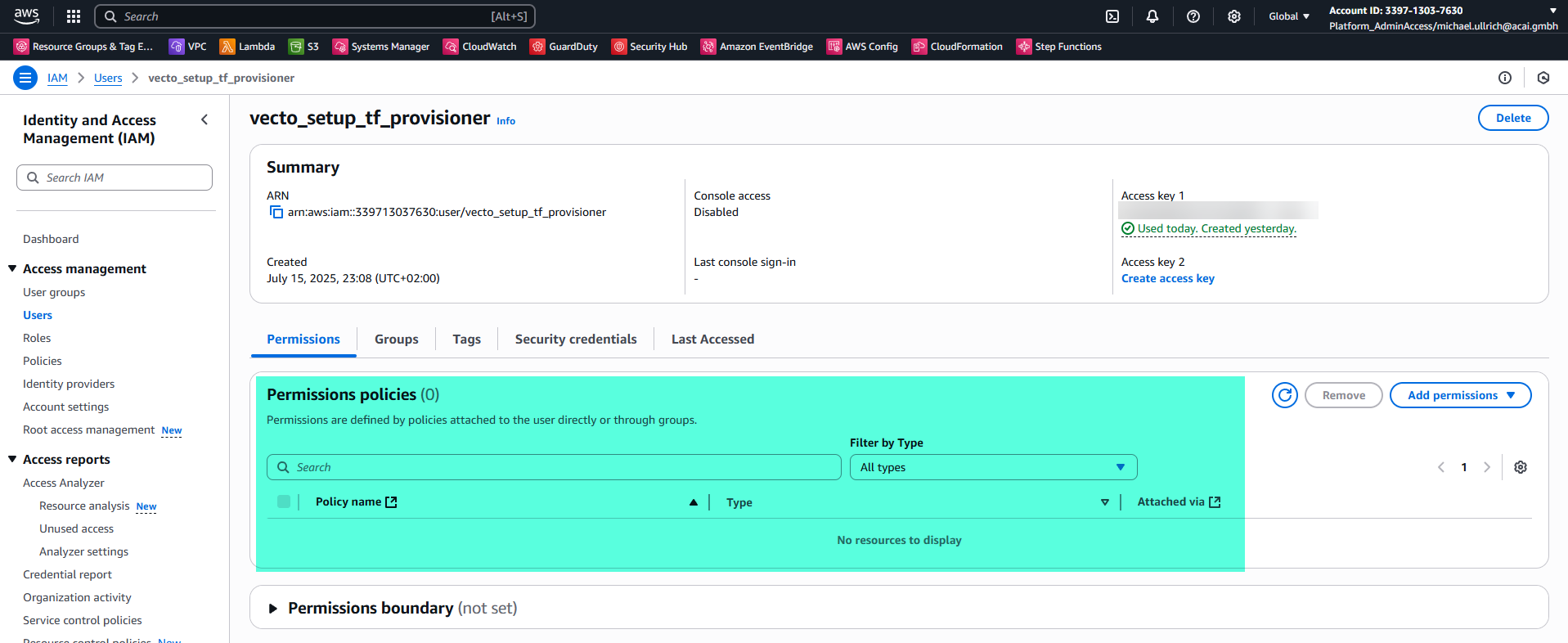Screen dimensions: 1568x643
Task: Open Dashboard in the side navigation
Action: pos(51,239)
